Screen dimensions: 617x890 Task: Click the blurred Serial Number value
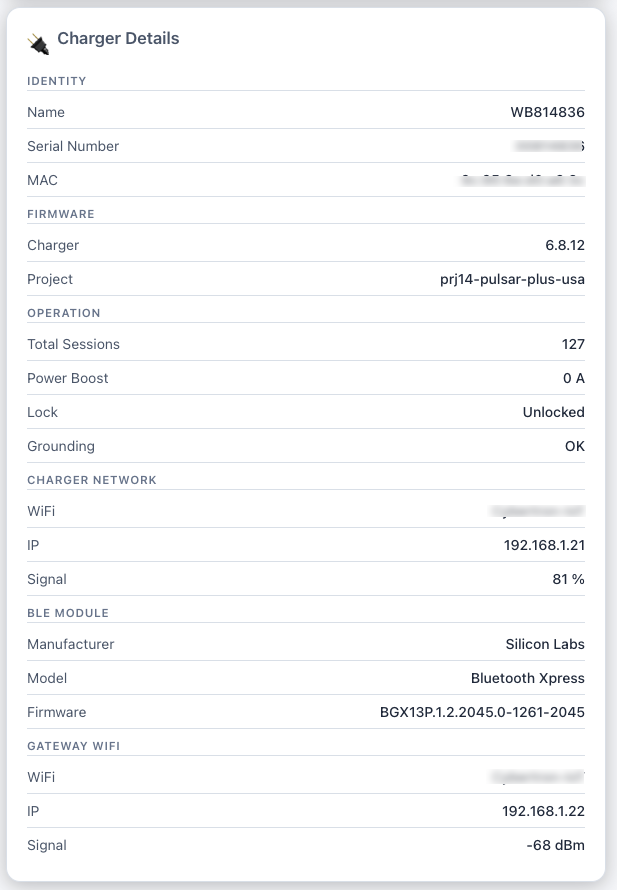[x=548, y=146]
